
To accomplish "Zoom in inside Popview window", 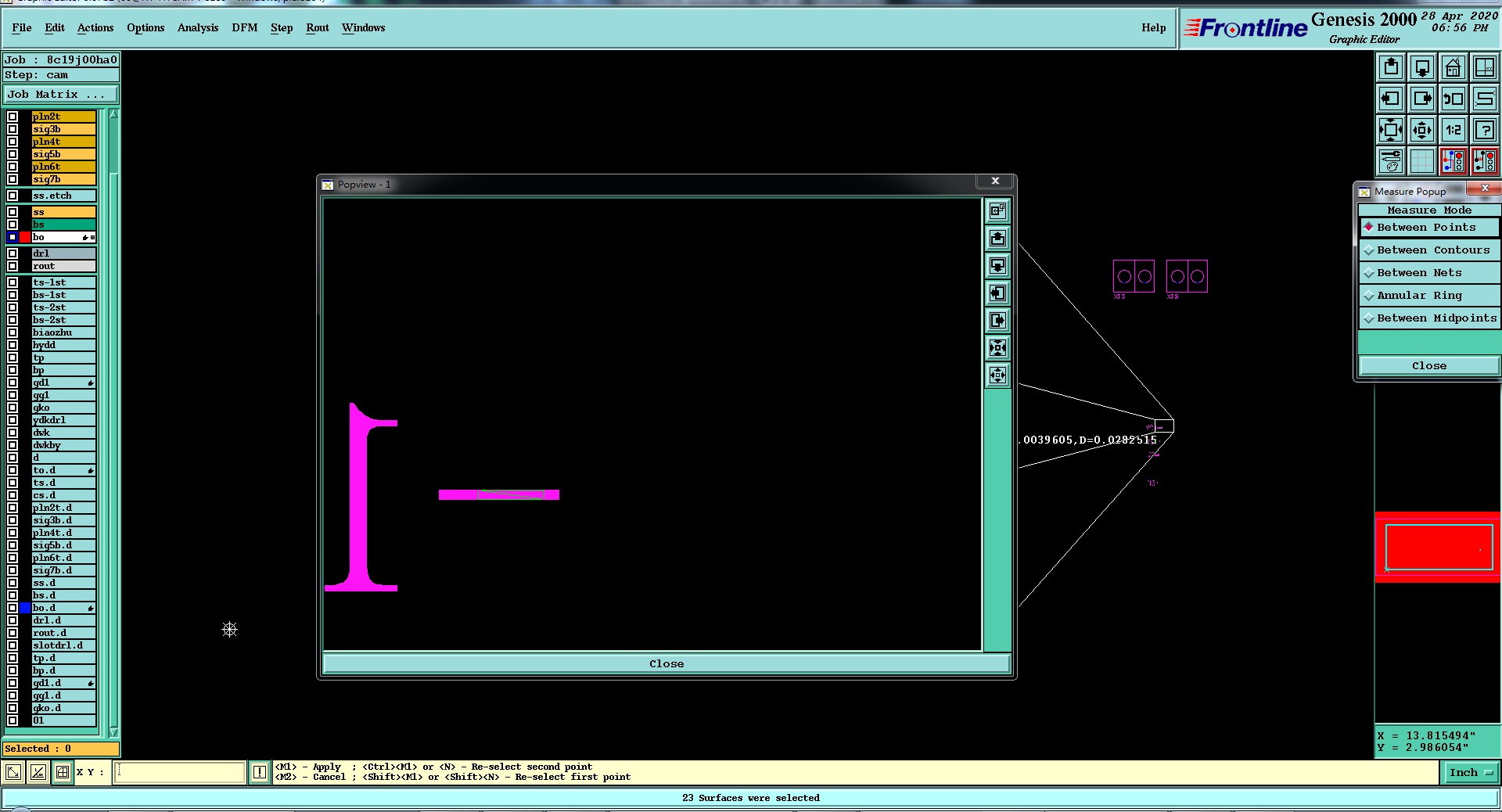I will click(997, 347).
